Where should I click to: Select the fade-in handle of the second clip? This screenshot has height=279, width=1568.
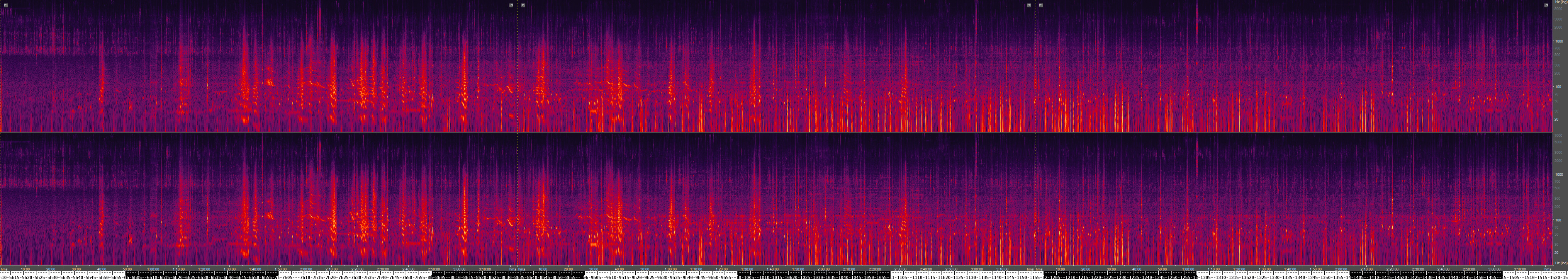(x=523, y=5)
